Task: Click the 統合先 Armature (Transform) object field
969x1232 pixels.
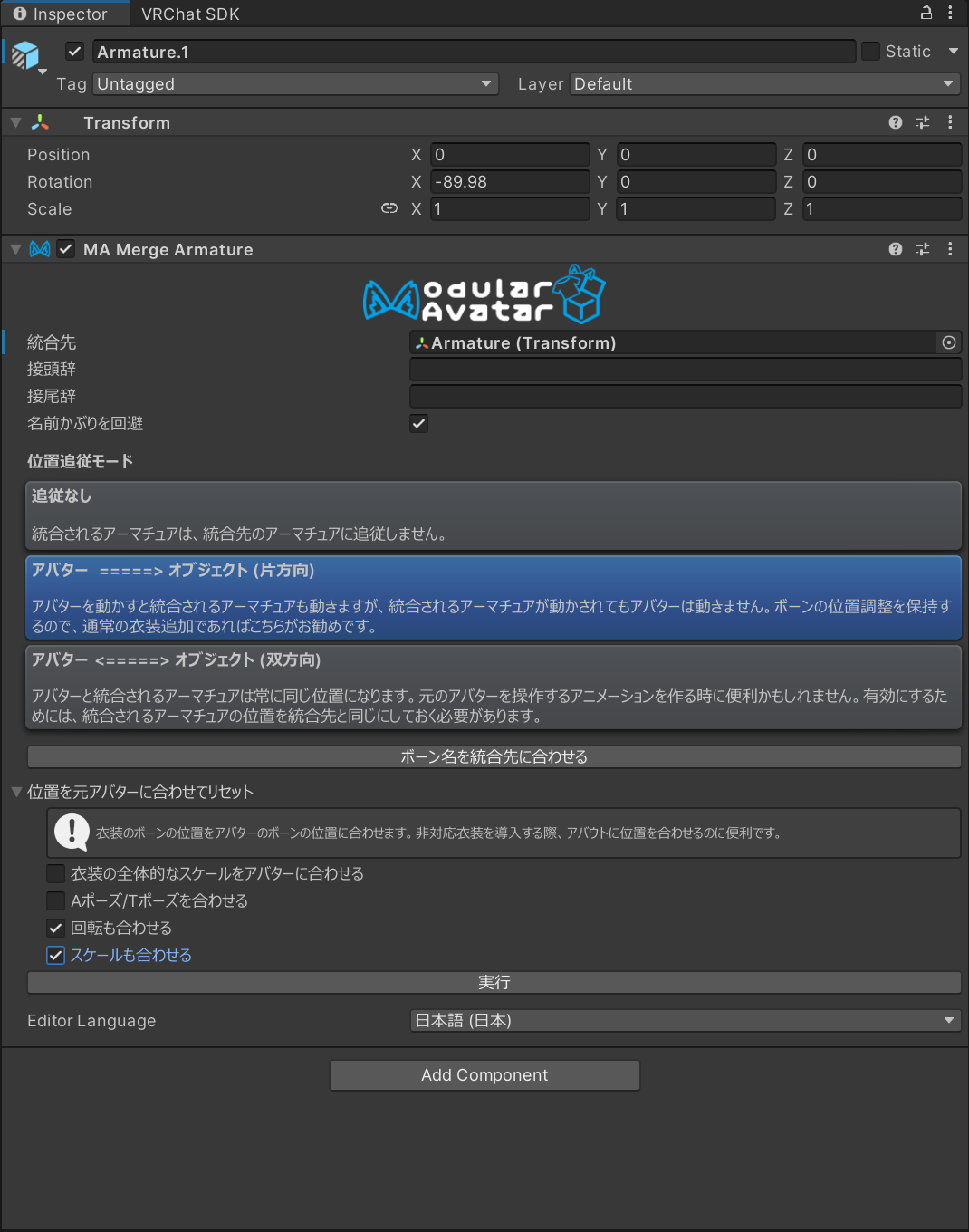Action: (x=673, y=342)
